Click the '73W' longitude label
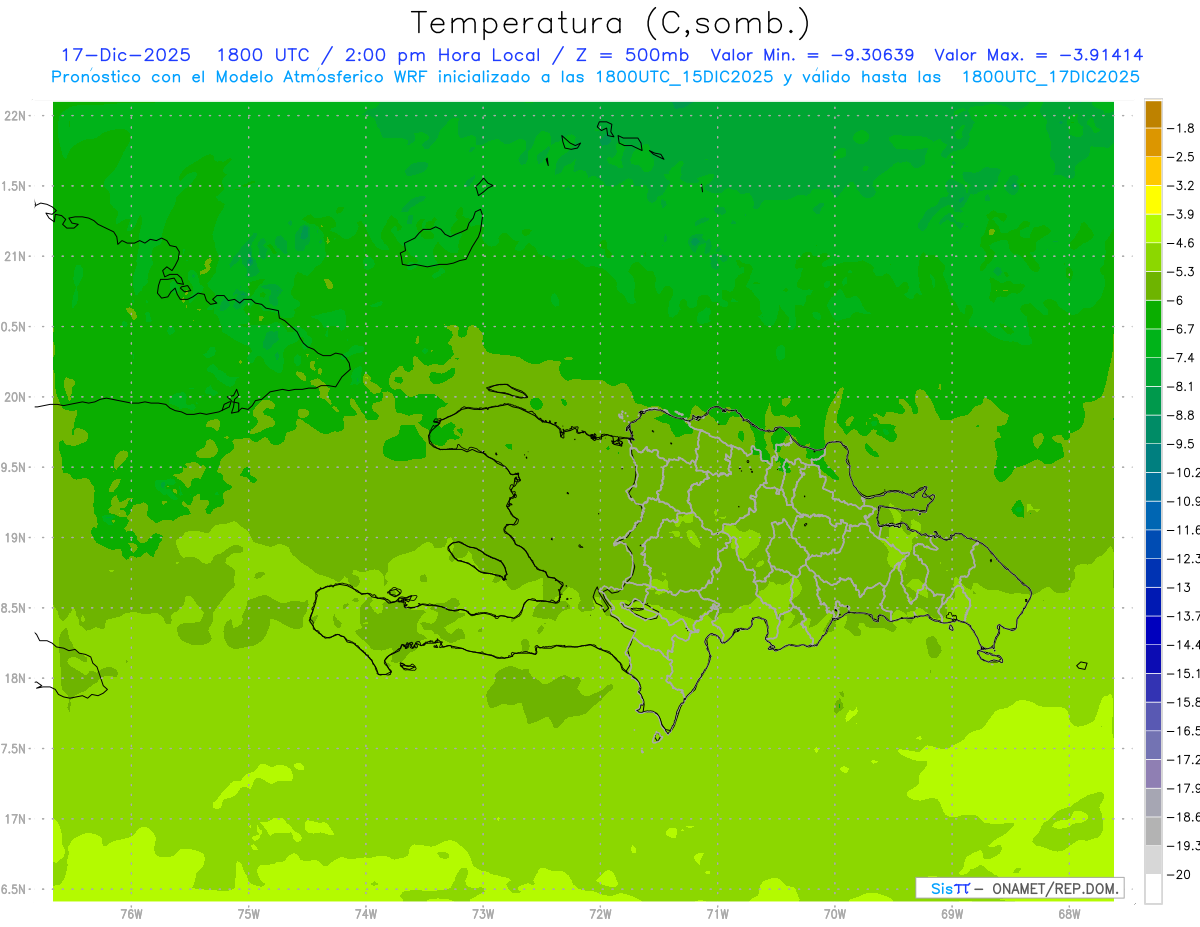Screen dimensions: 1200x927 pos(483,912)
